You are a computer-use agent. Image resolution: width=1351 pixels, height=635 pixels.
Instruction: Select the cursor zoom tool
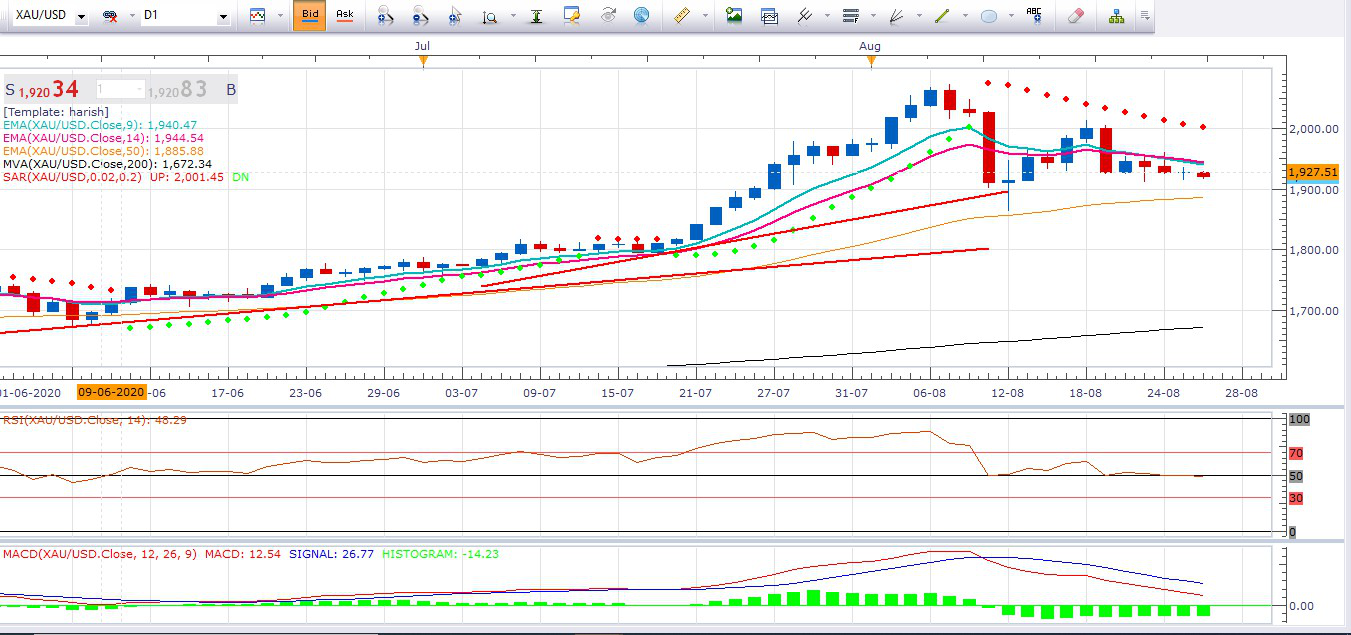455,16
